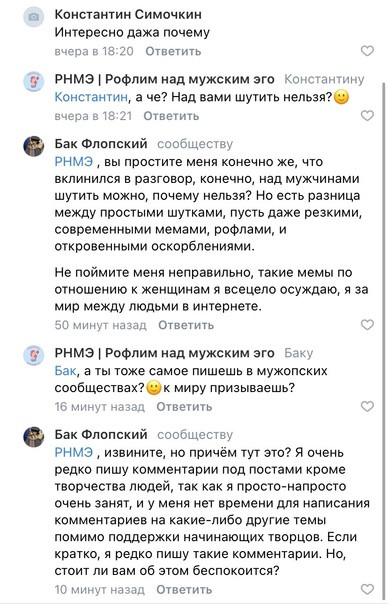Open the second РНМЭ community avatar
388x604 pixels.
pyautogui.click(x=34, y=355)
